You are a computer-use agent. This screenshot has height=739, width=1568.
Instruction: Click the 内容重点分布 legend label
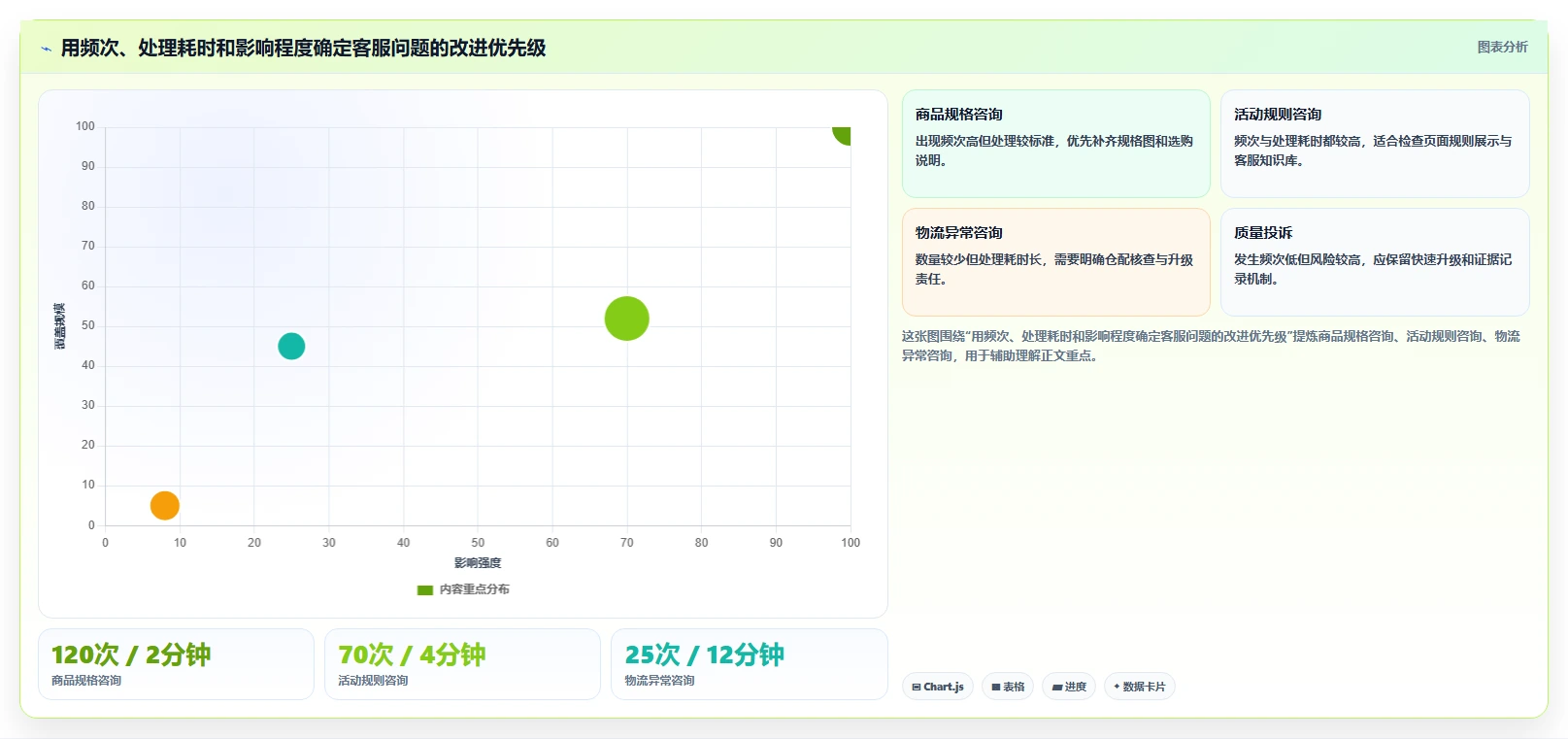(x=474, y=589)
